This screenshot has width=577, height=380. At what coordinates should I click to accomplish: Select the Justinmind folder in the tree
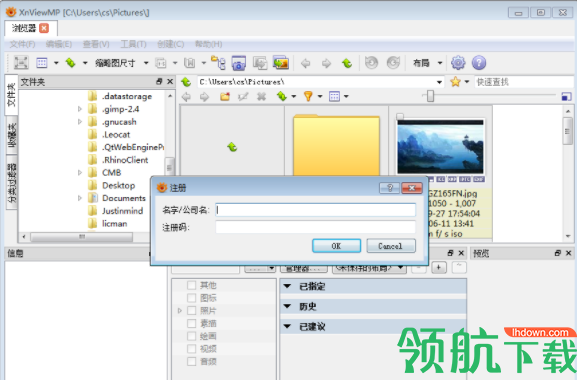(123, 211)
